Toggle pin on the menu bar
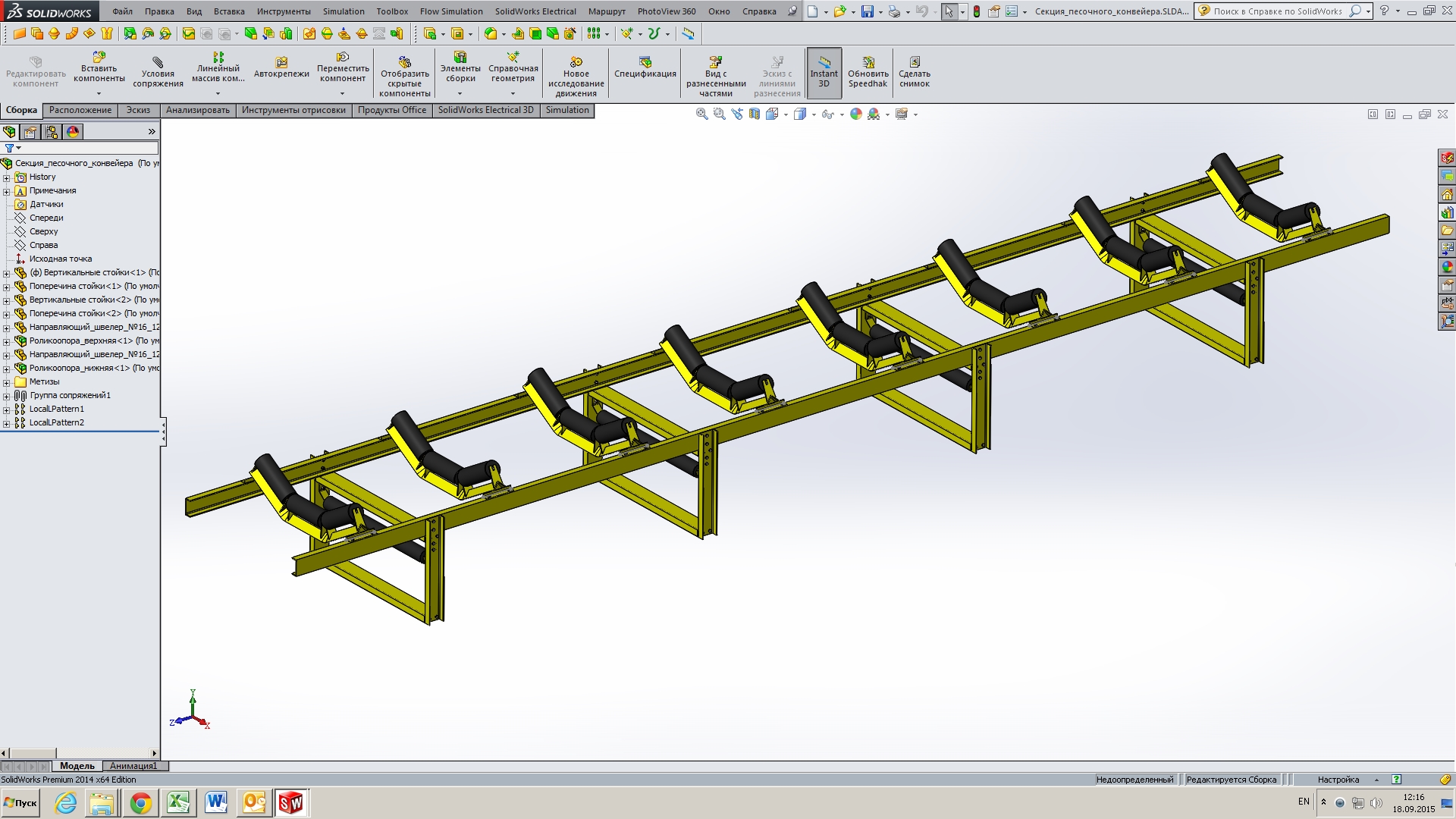Image resolution: width=1456 pixels, height=819 pixels. pos(792,11)
